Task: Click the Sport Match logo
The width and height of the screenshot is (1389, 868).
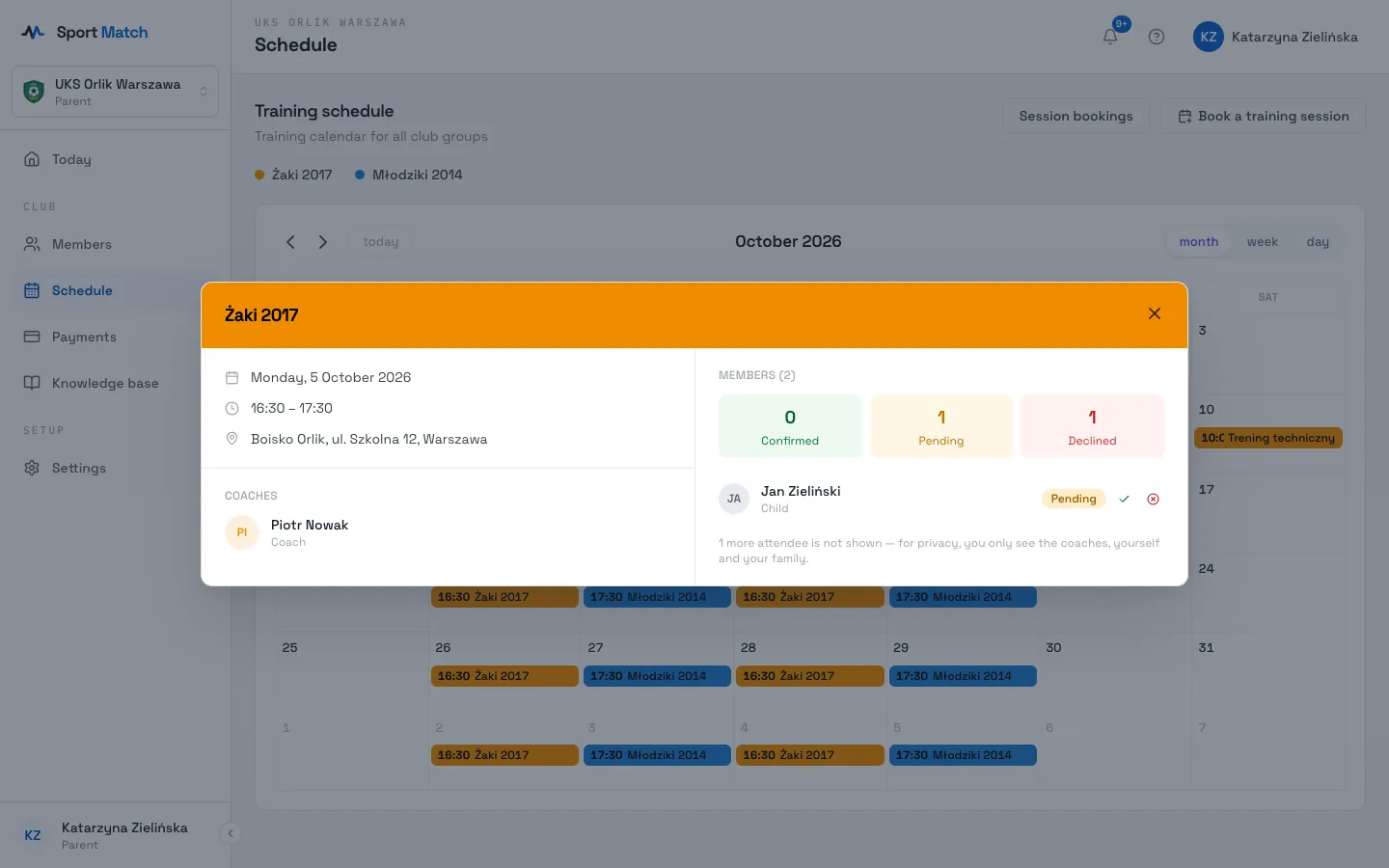Action: point(85,32)
